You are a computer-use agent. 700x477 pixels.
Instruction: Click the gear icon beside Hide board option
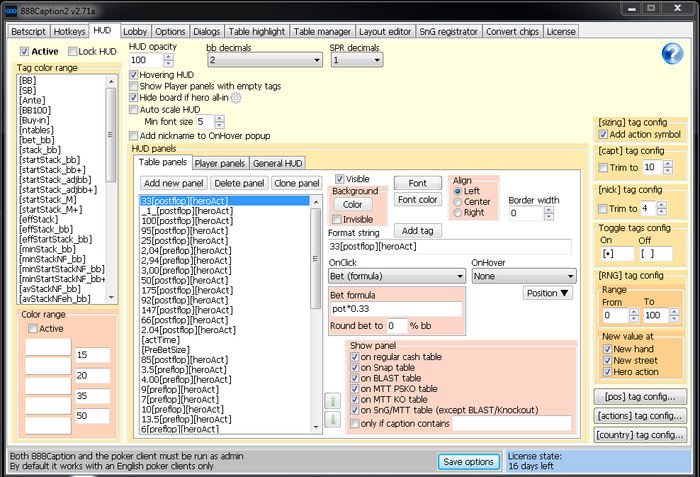pyautogui.click(x=237, y=98)
